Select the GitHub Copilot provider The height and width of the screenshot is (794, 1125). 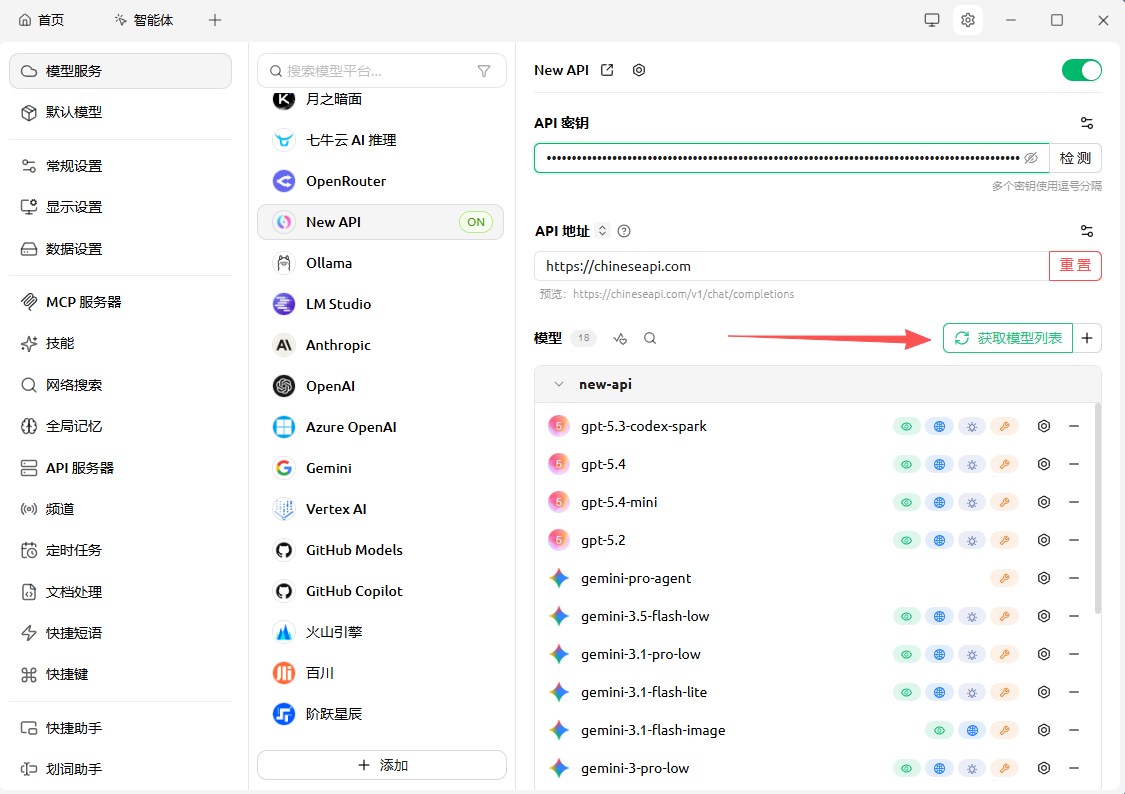[x=380, y=591]
